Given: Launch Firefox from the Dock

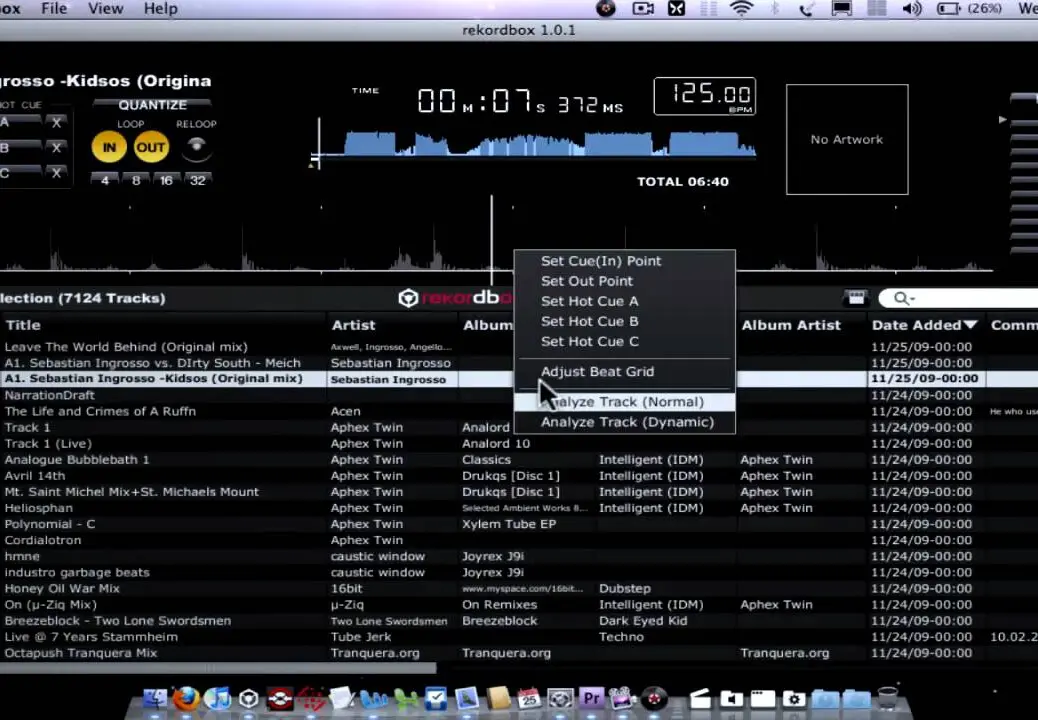Looking at the screenshot, I should [x=186, y=699].
